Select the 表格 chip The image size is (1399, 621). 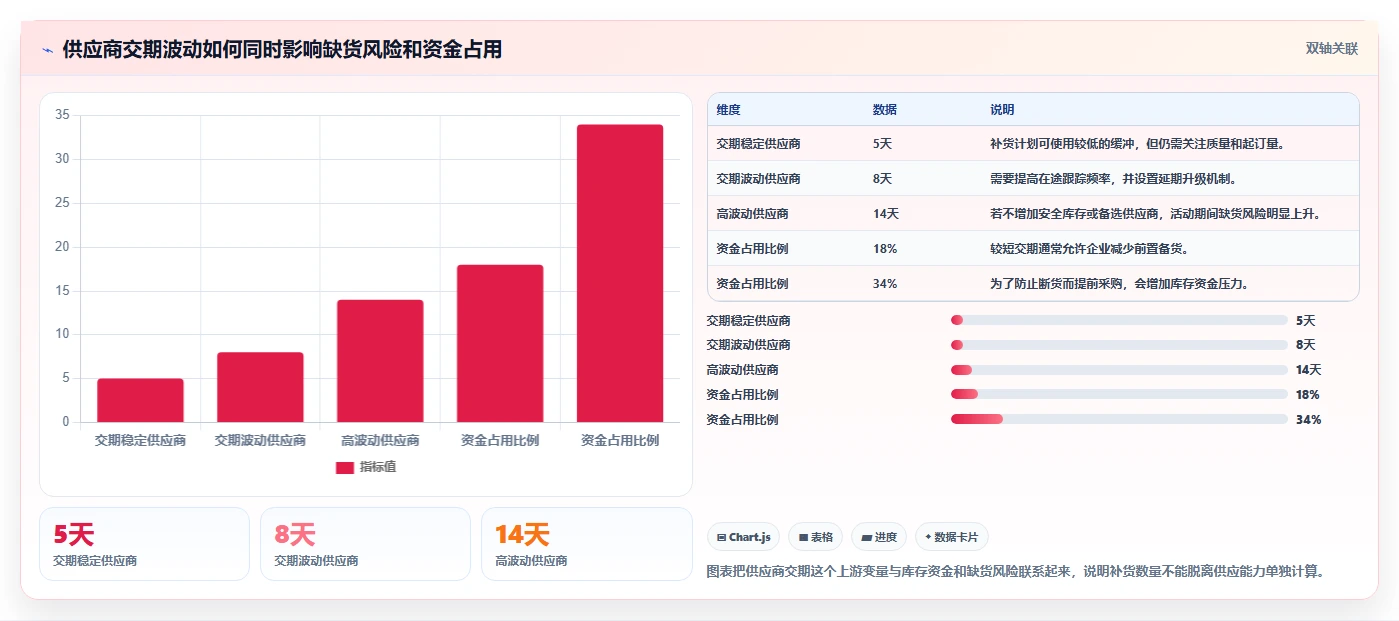pos(815,537)
